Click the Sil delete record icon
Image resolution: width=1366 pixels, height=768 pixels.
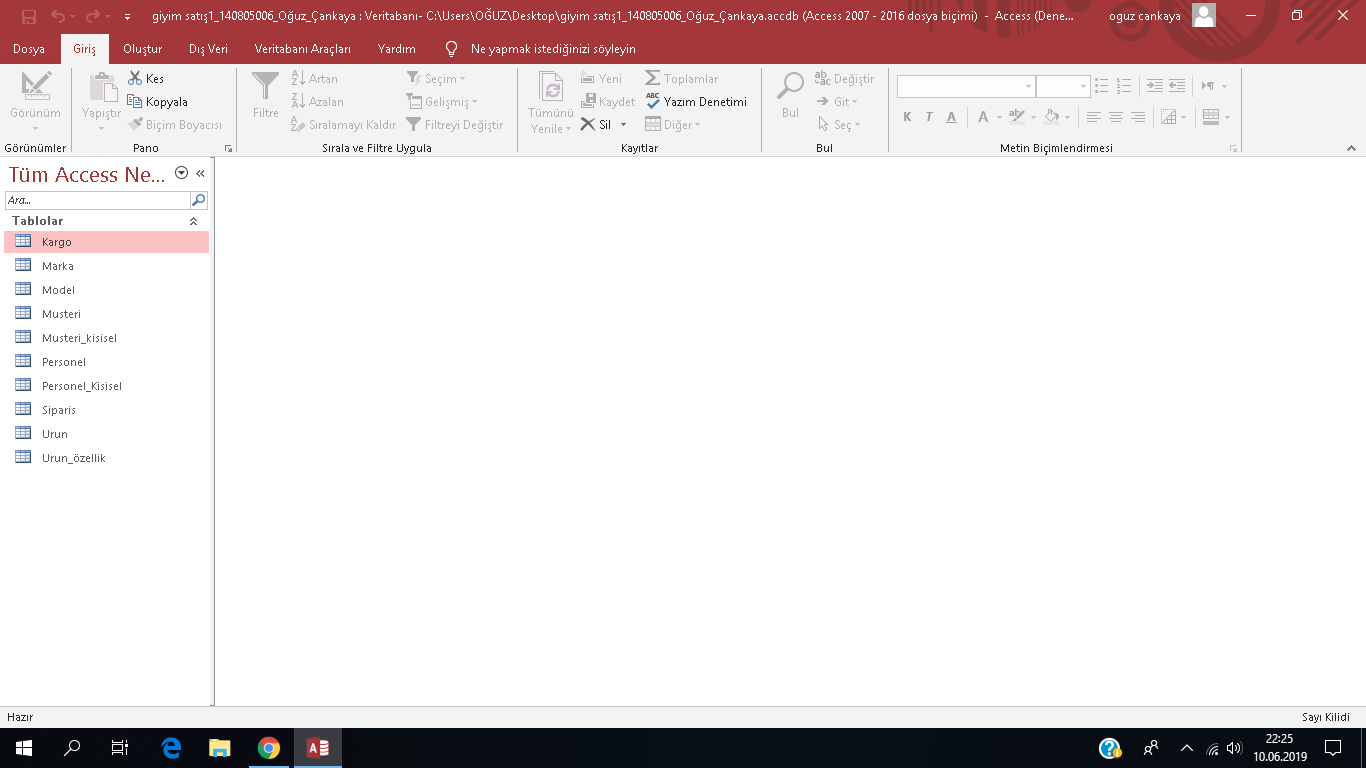588,125
